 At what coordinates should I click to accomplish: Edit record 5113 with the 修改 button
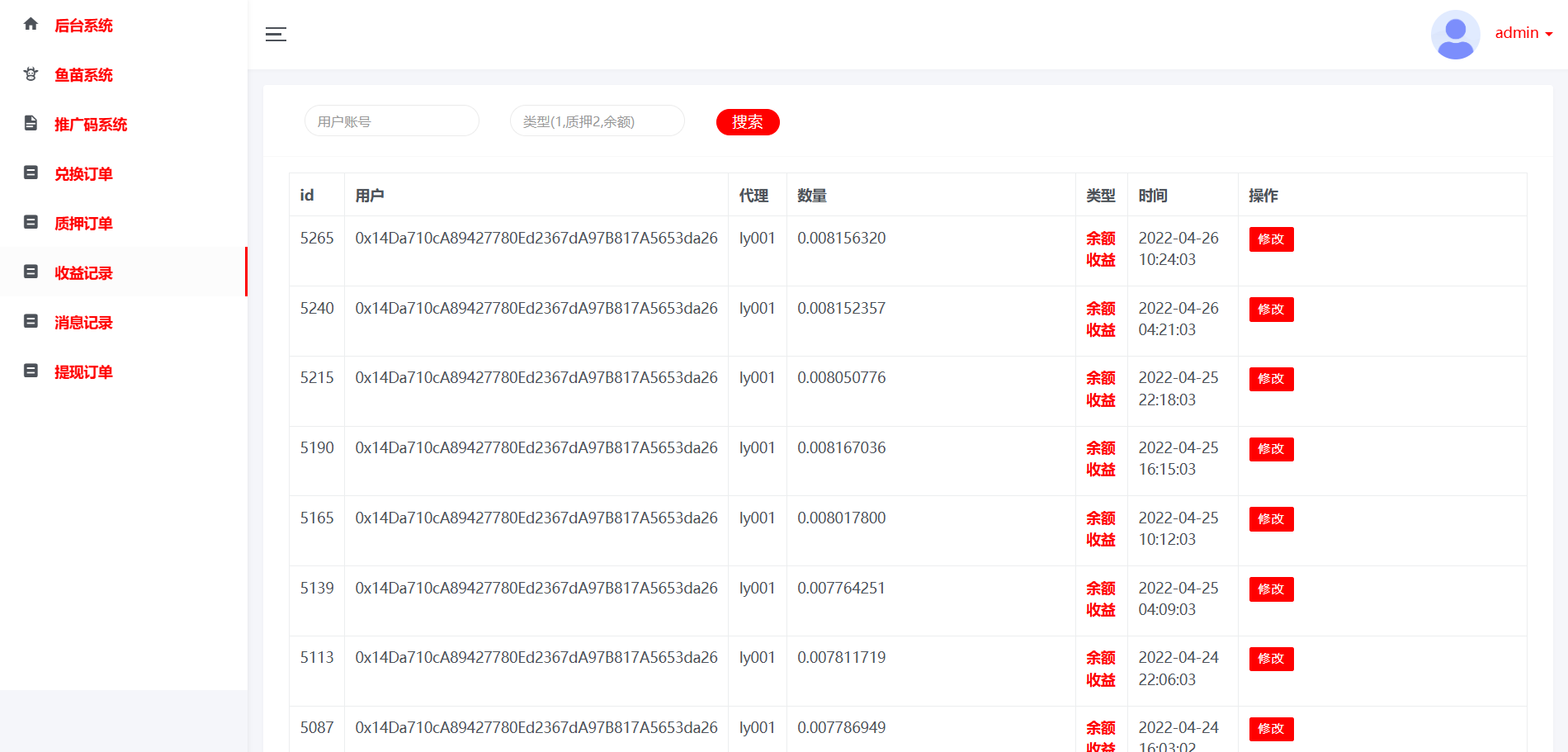[1271, 659]
